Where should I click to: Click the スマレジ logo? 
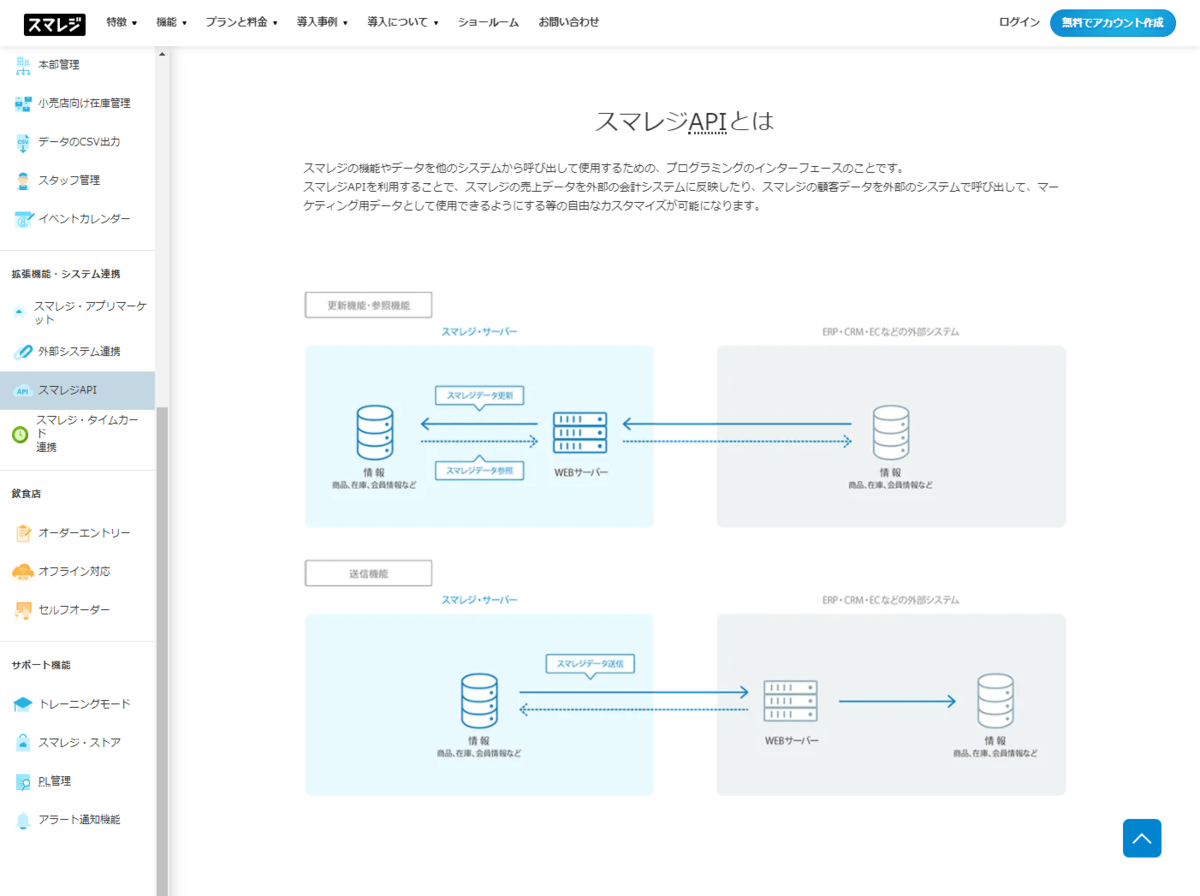point(54,24)
